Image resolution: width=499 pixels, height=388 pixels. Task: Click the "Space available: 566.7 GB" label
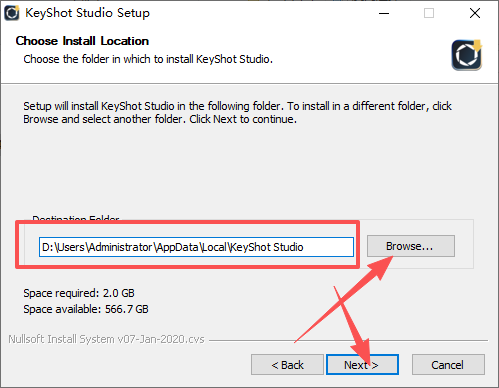(x=86, y=309)
